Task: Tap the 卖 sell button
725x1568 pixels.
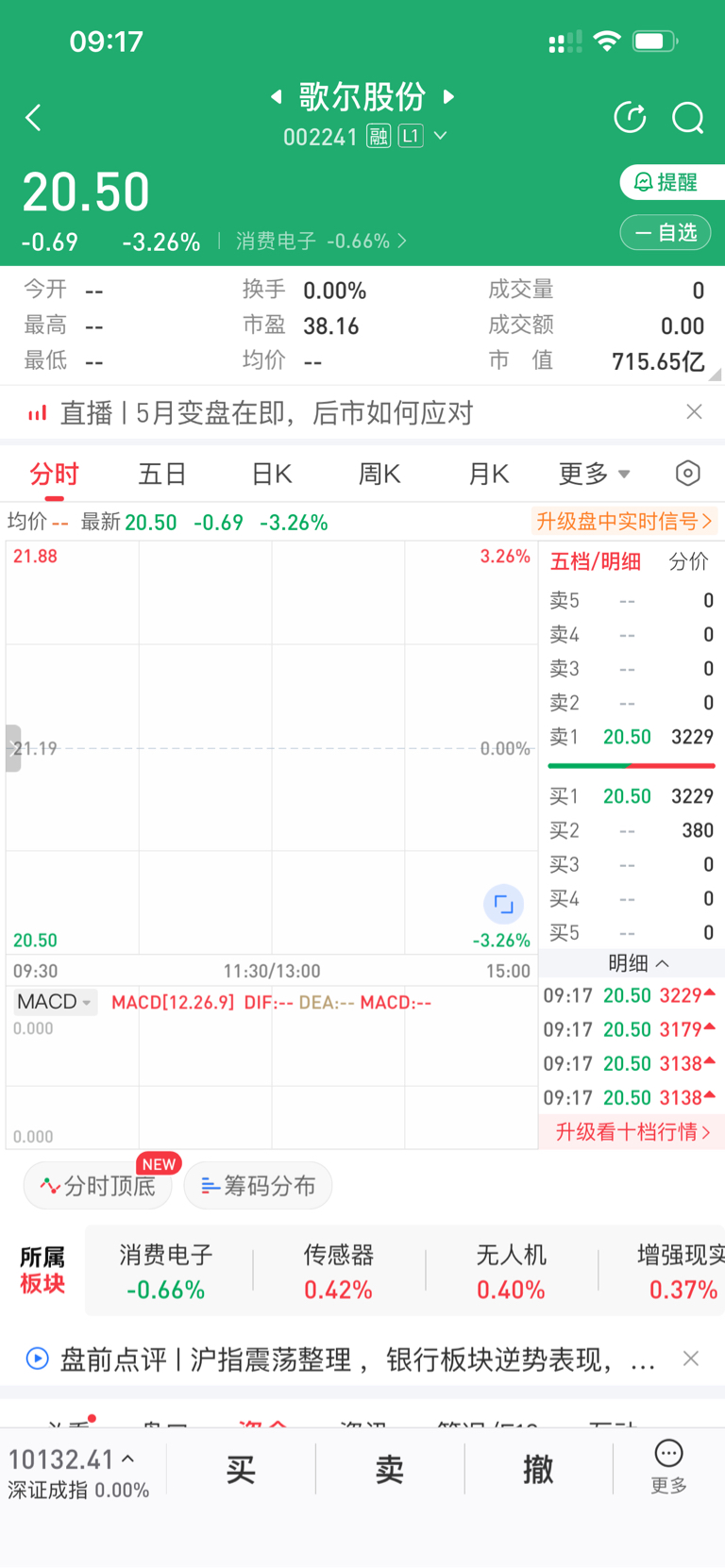Action: (x=390, y=1469)
